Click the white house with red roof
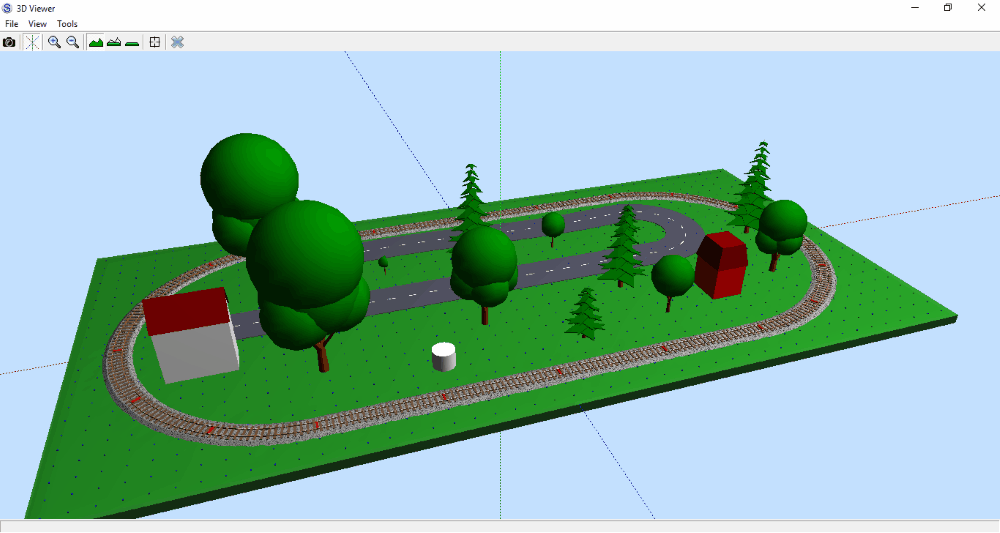 191,335
